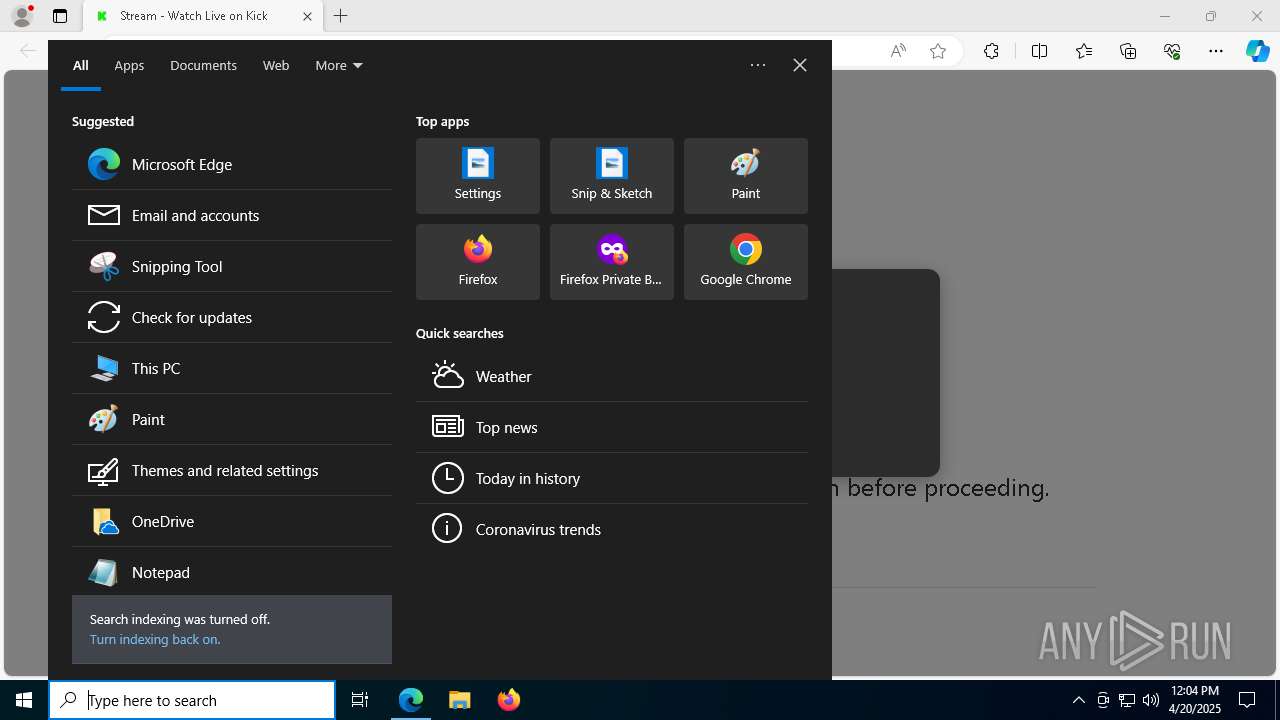Launch Snipping Tool from suggestions
Viewport: 1280px width, 720px height.
232,266
